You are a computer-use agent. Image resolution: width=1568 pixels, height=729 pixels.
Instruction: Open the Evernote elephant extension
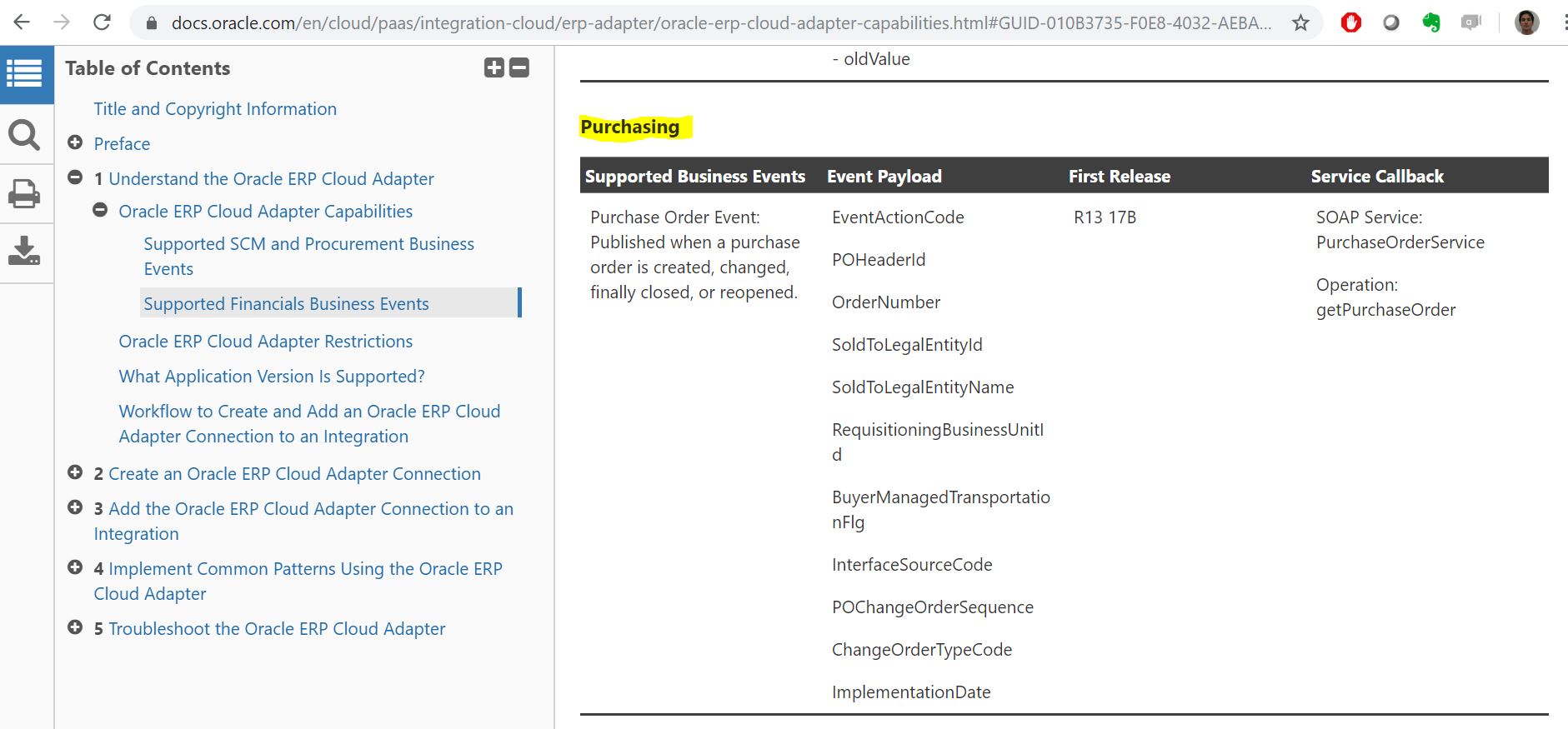[1431, 23]
